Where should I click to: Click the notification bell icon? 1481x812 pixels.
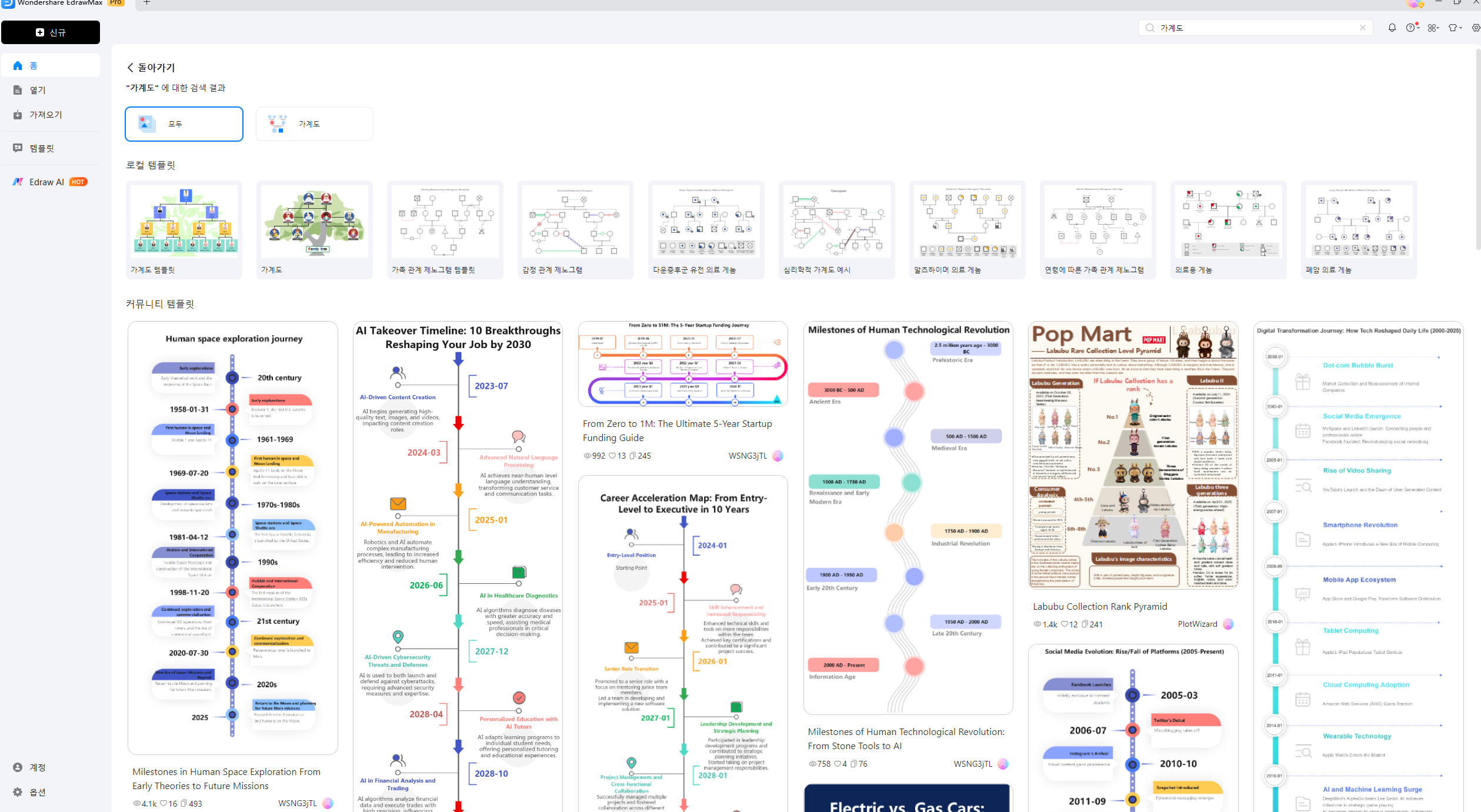click(x=1392, y=28)
